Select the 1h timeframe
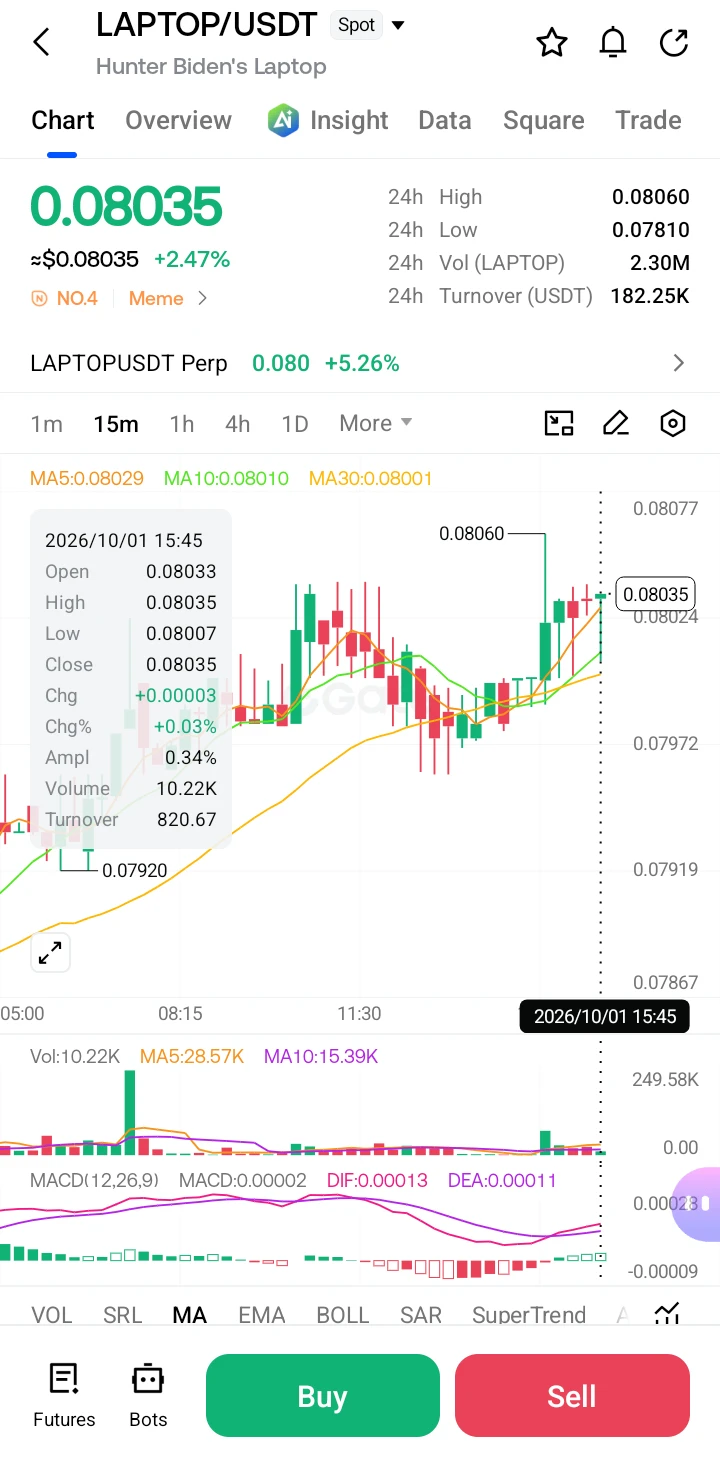This screenshot has height=1467, width=720. point(182,424)
